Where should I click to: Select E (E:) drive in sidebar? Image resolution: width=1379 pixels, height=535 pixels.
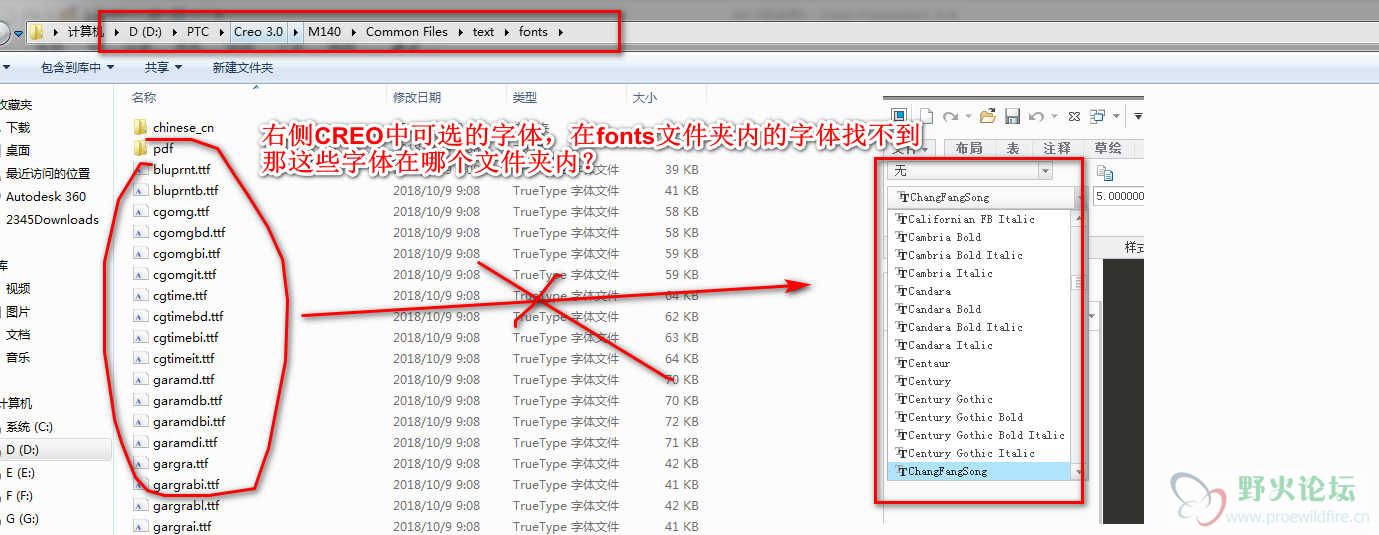tap(20, 473)
